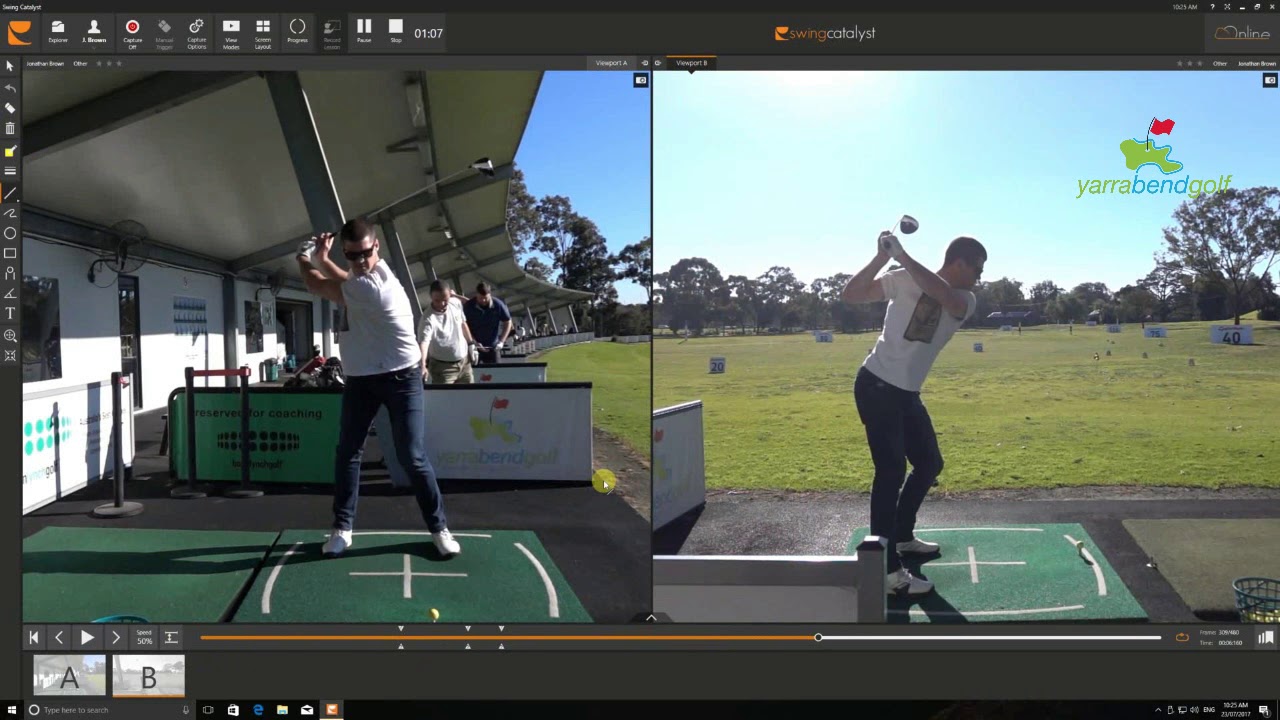Step back one frame
The height and width of the screenshot is (720, 1280).
(59, 637)
